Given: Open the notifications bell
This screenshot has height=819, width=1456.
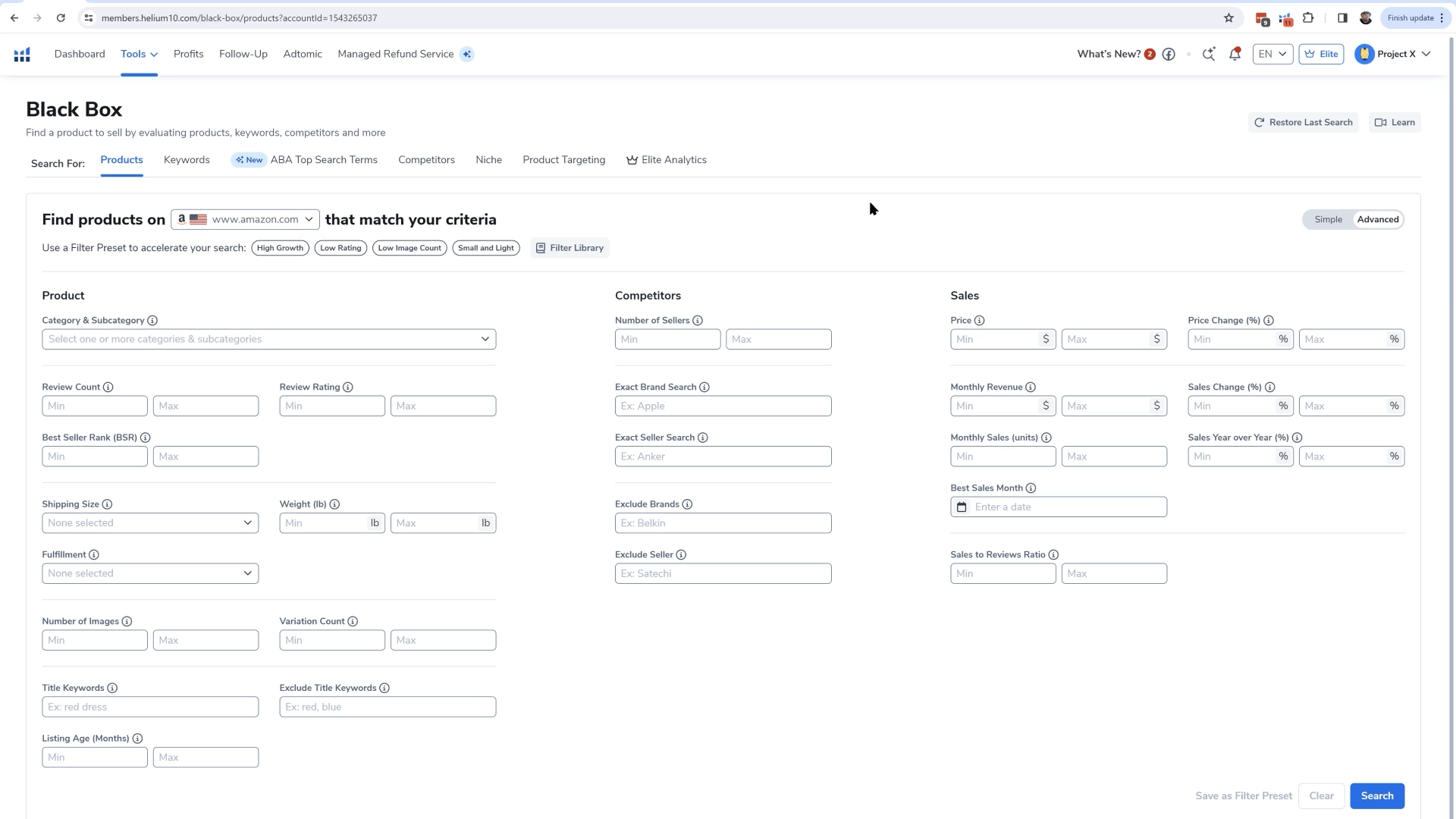Looking at the screenshot, I should click(x=1235, y=54).
